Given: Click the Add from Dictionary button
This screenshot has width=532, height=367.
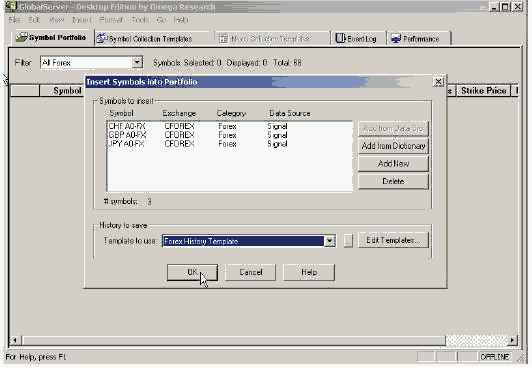Looking at the screenshot, I should tap(393, 146).
